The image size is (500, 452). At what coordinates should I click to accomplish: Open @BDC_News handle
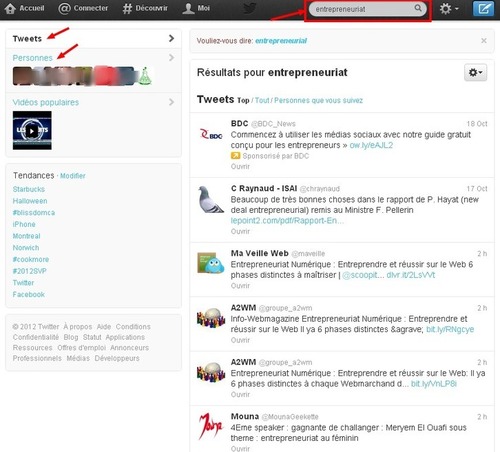coord(273,124)
